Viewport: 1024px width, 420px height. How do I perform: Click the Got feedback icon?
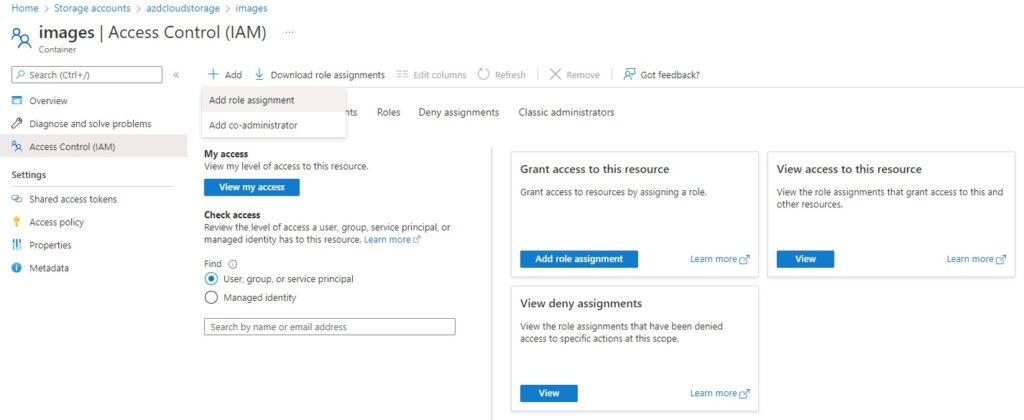tap(629, 74)
